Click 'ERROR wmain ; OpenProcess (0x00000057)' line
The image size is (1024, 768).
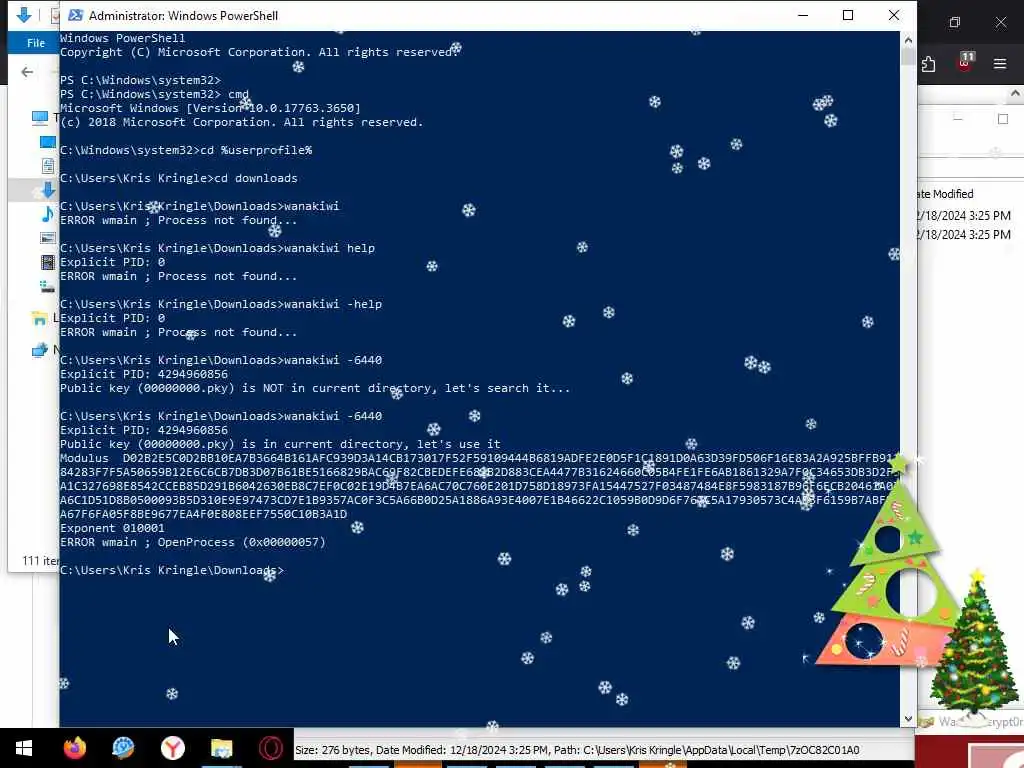[x=193, y=542]
